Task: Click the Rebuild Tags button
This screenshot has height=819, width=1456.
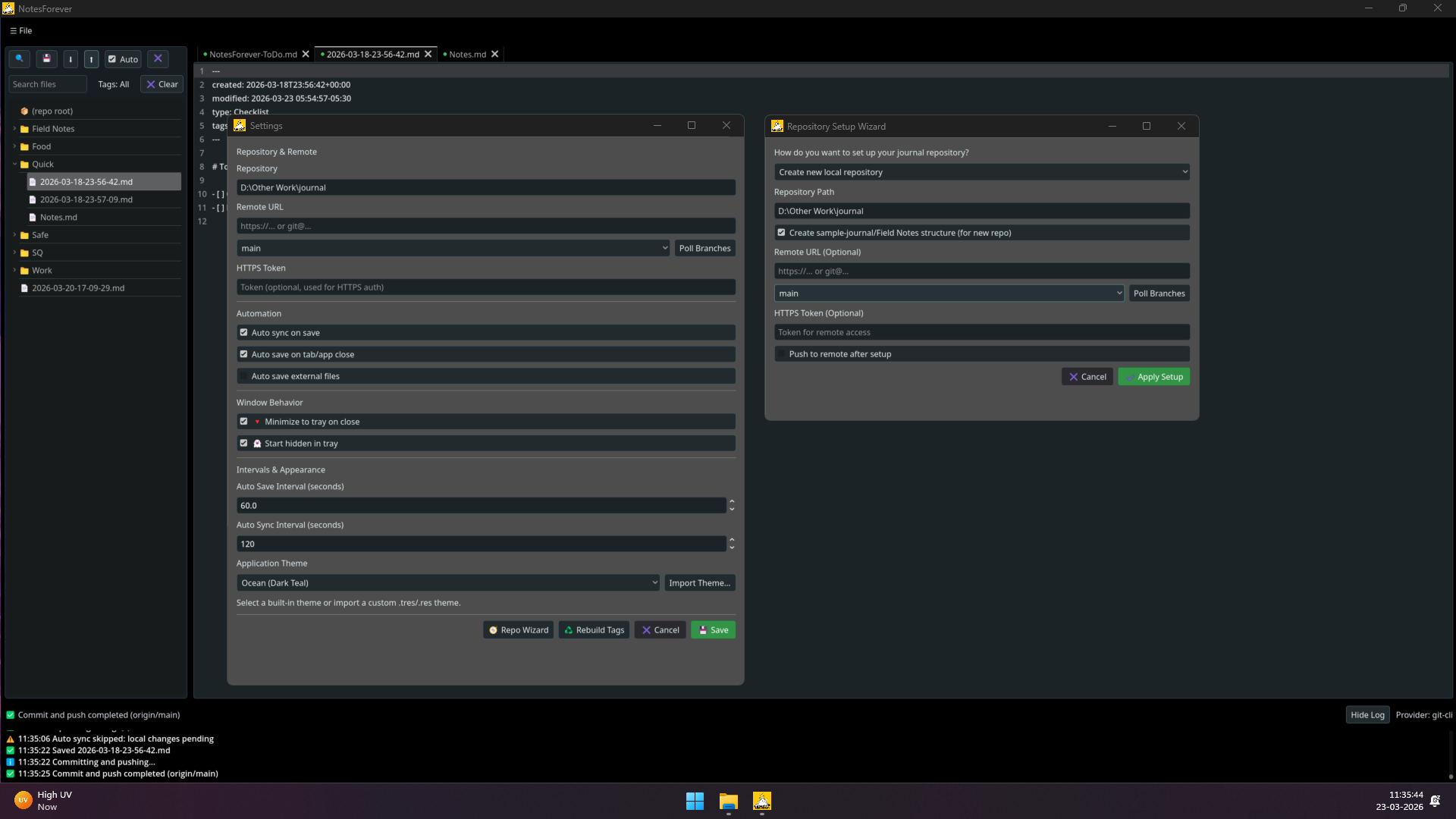Action: pos(594,630)
